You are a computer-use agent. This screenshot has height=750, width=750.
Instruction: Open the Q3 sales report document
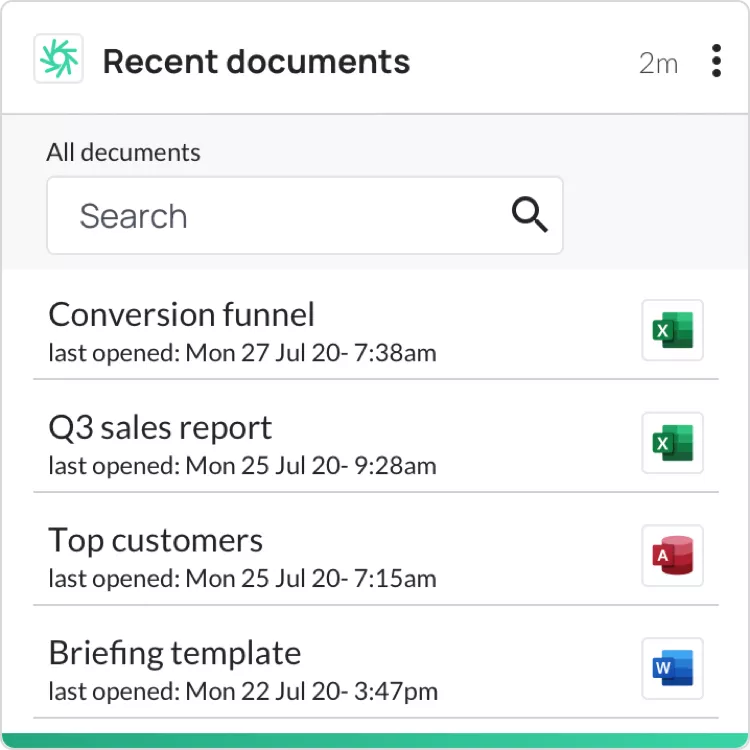click(160, 428)
